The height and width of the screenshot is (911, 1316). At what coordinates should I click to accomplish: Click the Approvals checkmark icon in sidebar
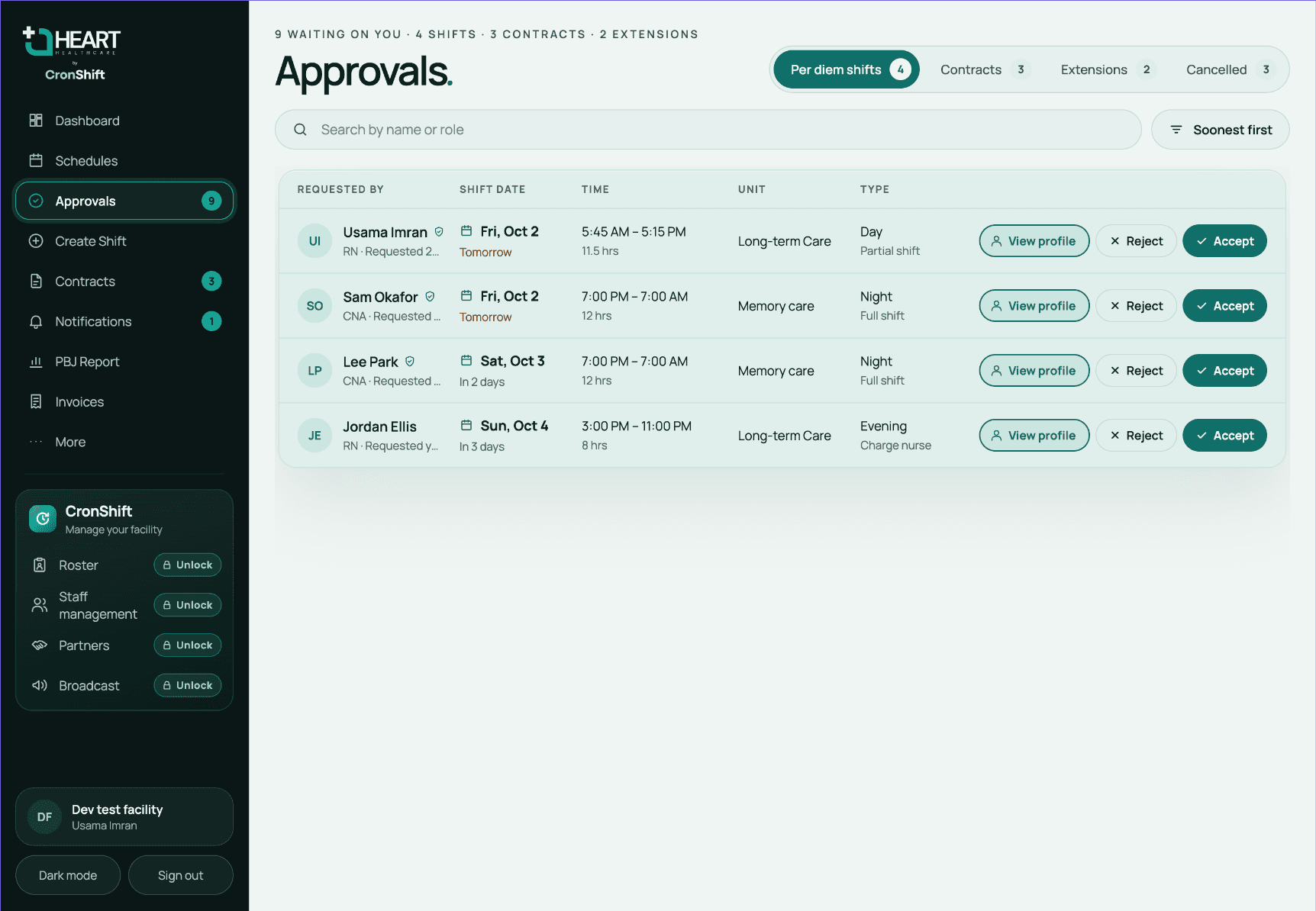pos(36,201)
